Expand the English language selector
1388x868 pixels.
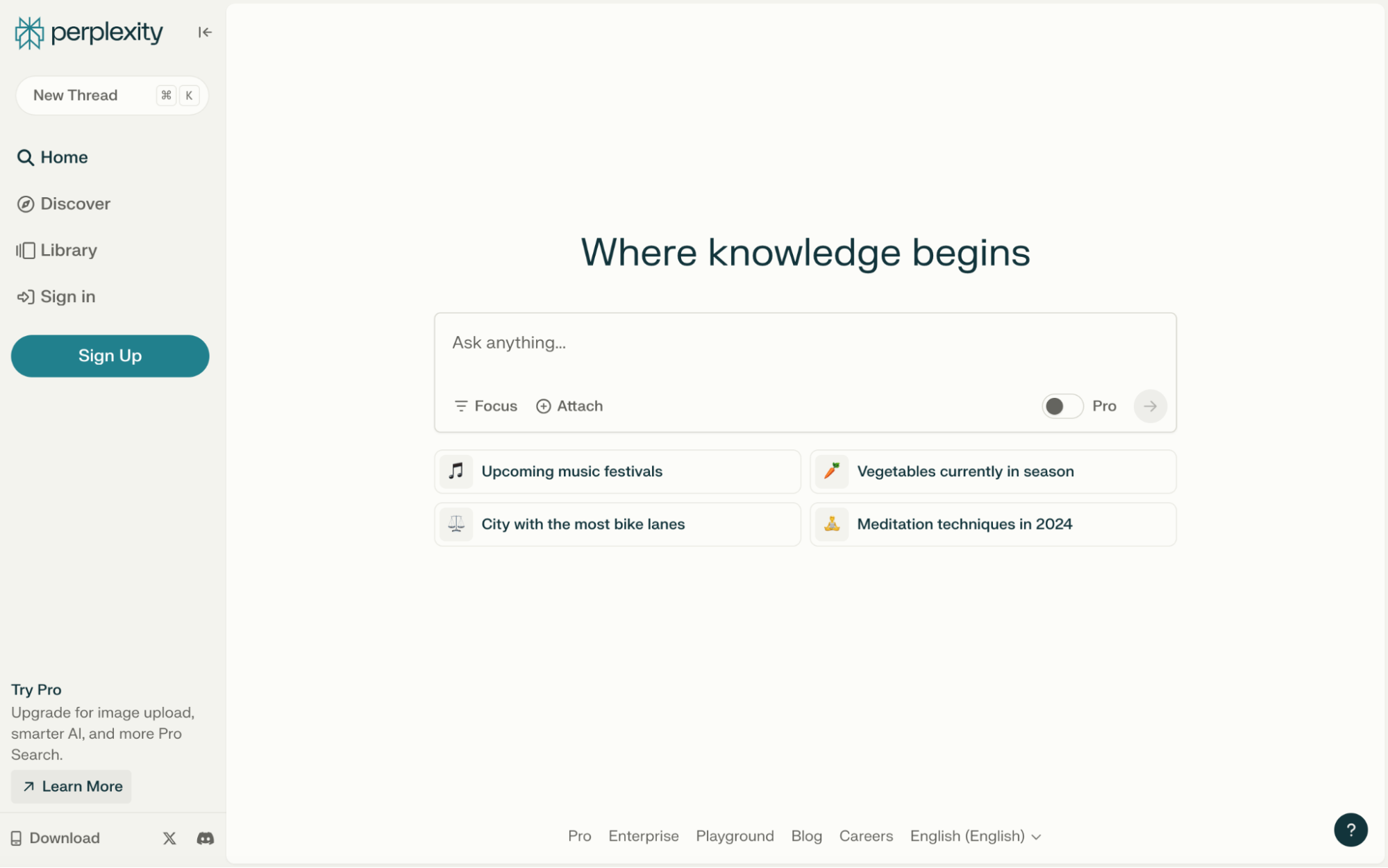(x=976, y=836)
